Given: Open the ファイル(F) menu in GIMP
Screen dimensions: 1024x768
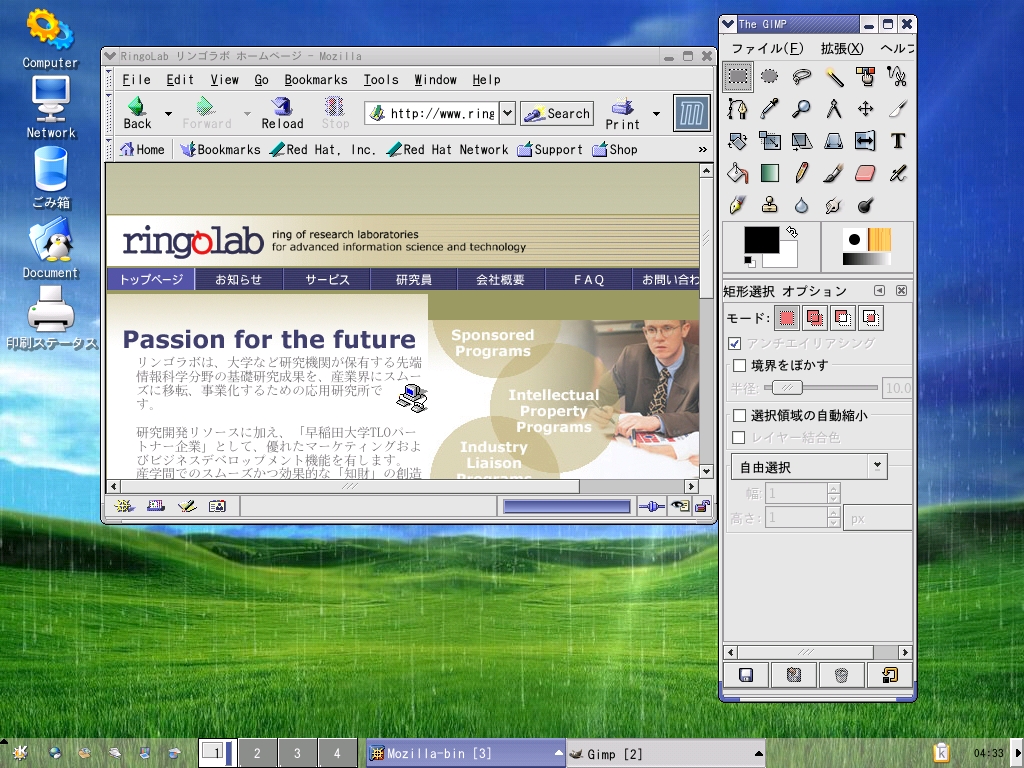Looking at the screenshot, I should coord(767,48).
